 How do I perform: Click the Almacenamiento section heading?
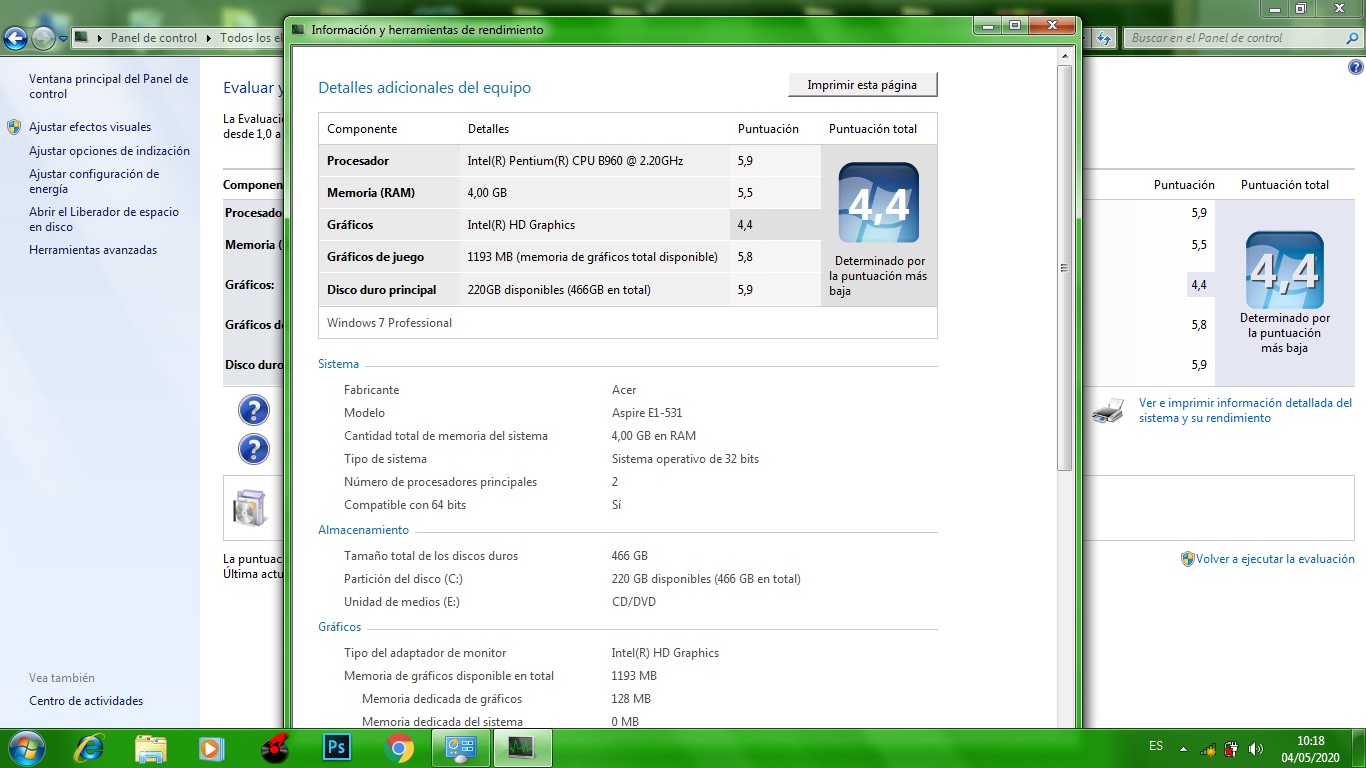[x=363, y=530]
